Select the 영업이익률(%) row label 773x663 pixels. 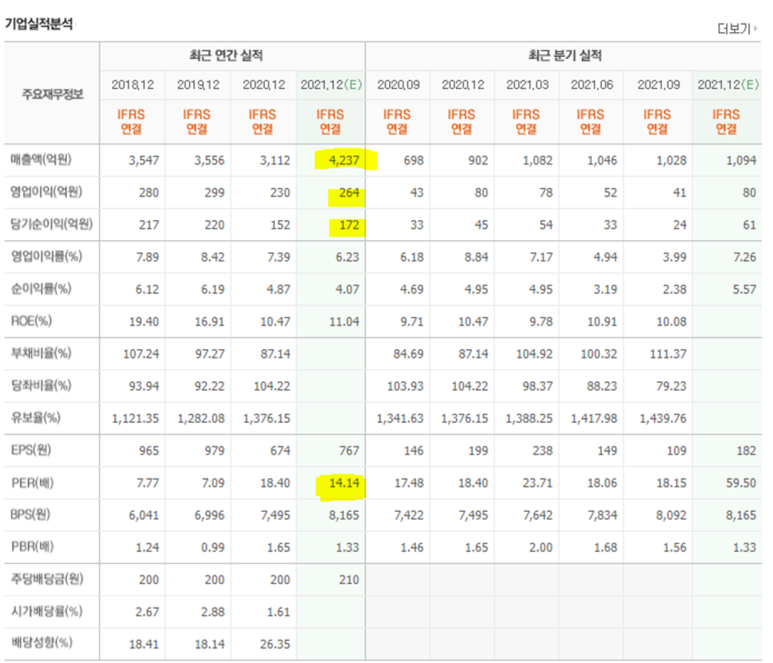point(46,256)
